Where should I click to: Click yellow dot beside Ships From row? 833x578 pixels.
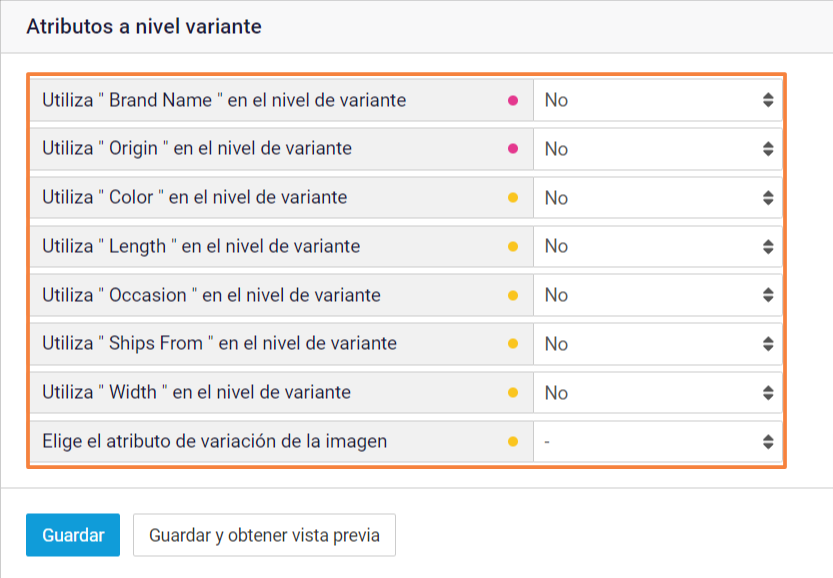click(x=513, y=344)
